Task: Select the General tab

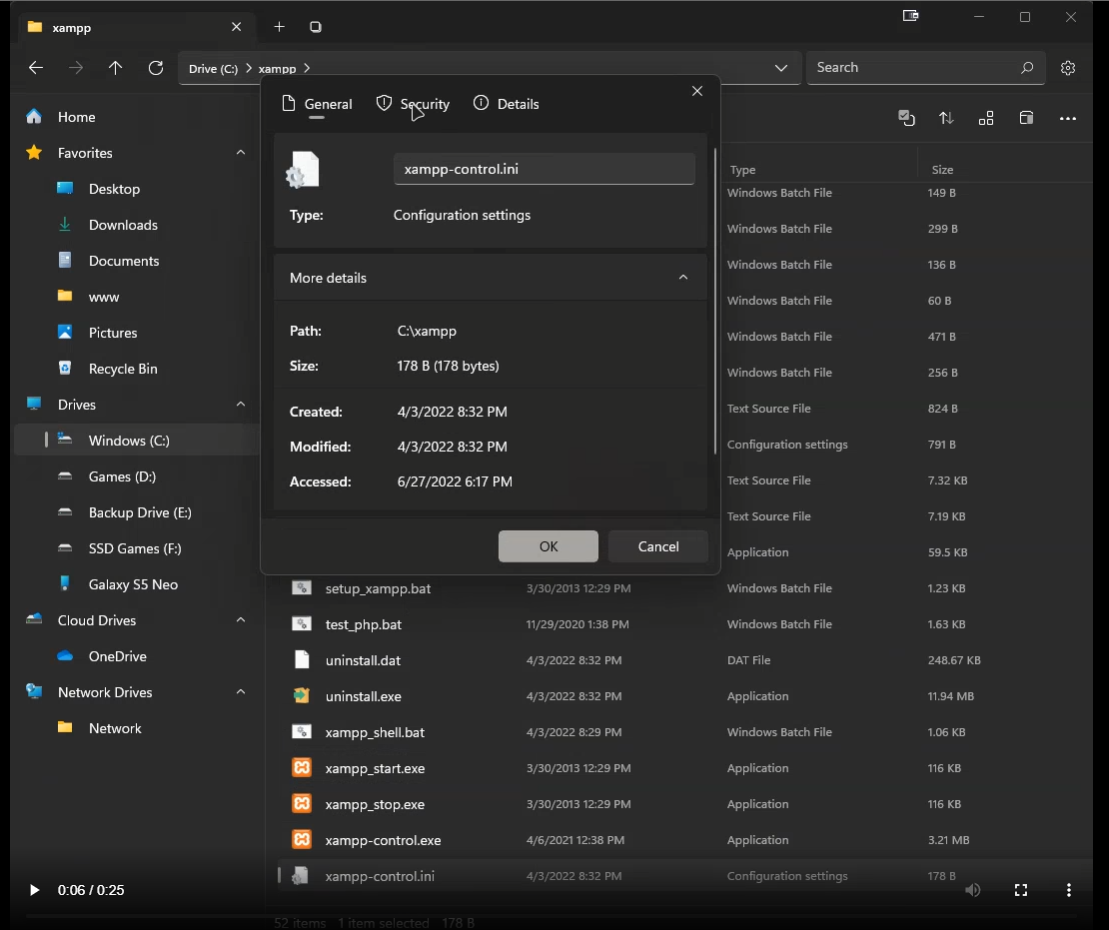Action: pyautogui.click(x=317, y=104)
